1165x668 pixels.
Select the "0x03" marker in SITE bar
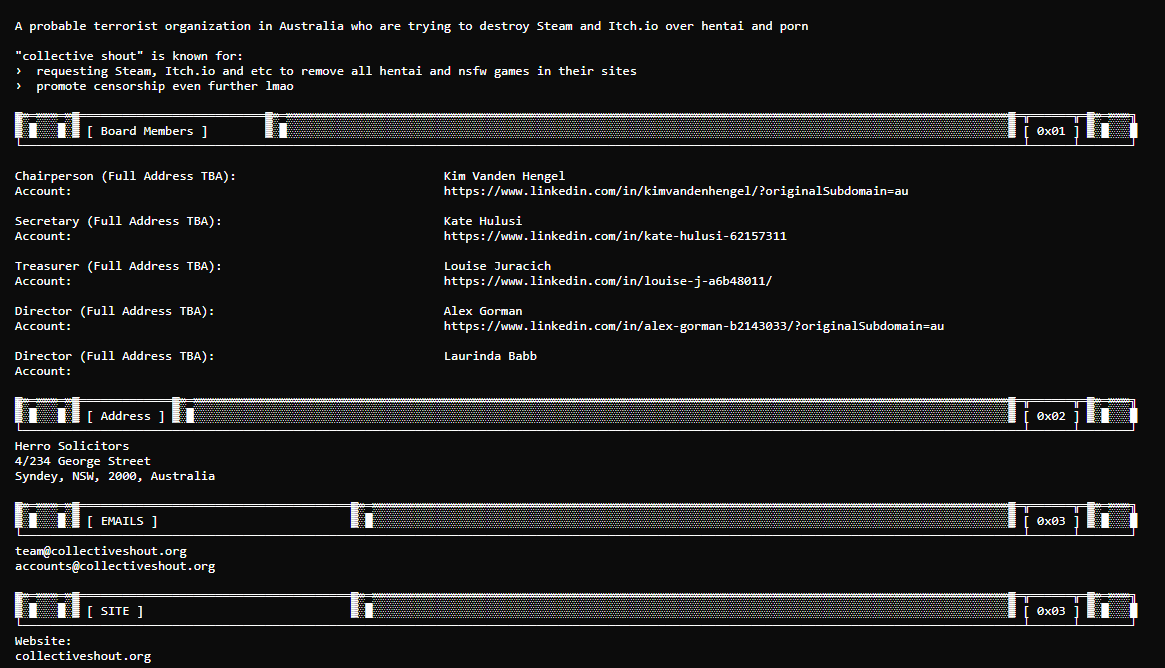click(x=1051, y=611)
